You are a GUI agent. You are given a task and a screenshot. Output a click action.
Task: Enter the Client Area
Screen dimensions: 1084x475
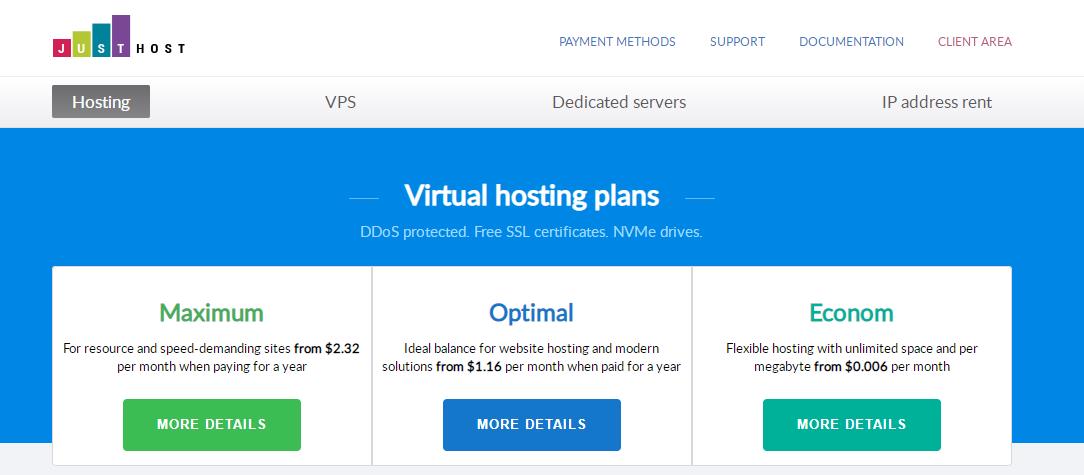[974, 42]
